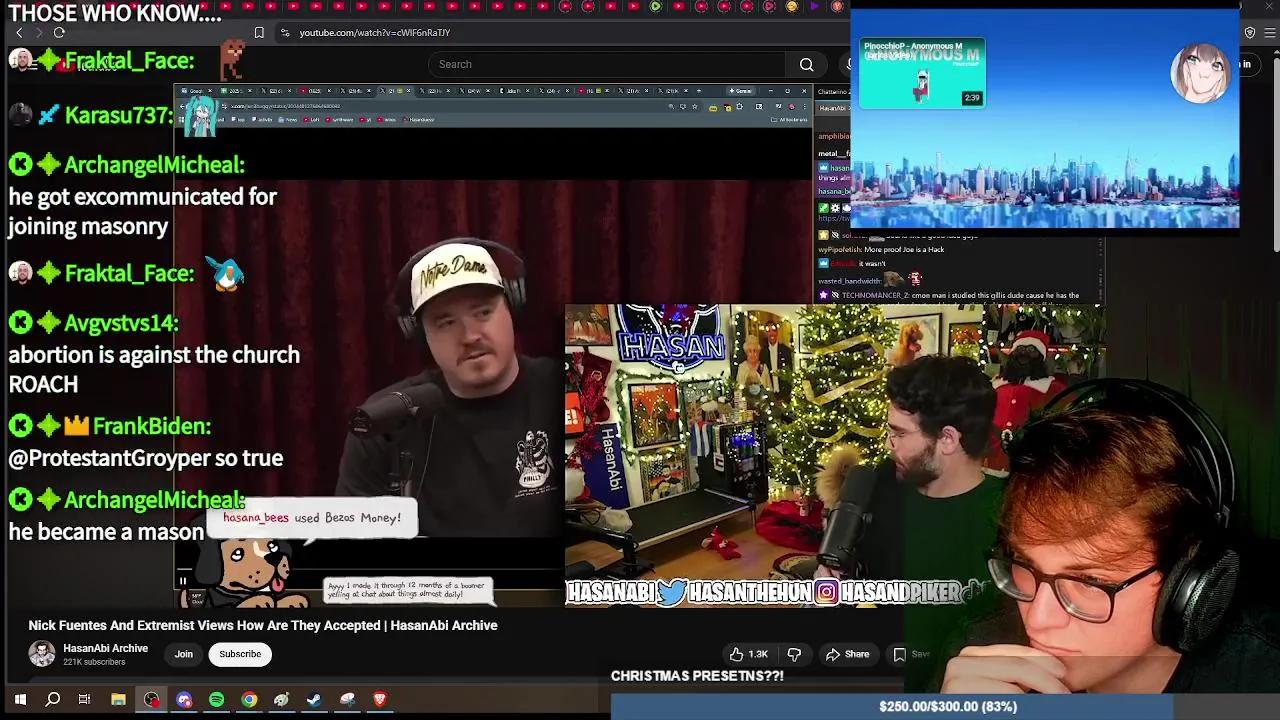Viewport: 1280px width, 720px height.
Task: Reload the YouTube page
Action: 59,33
